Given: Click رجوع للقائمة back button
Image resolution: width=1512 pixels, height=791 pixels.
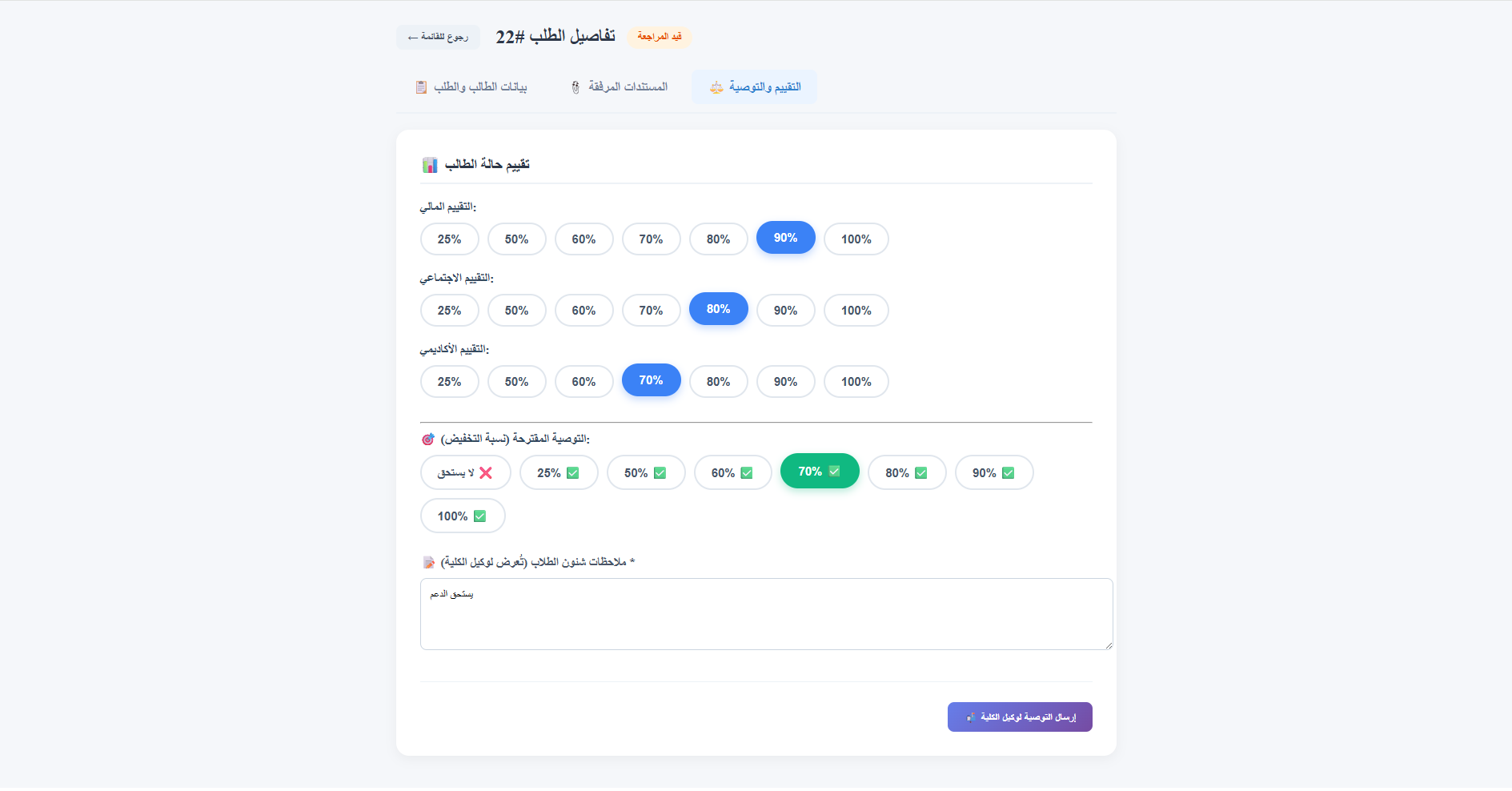Looking at the screenshot, I should [437, 37].
